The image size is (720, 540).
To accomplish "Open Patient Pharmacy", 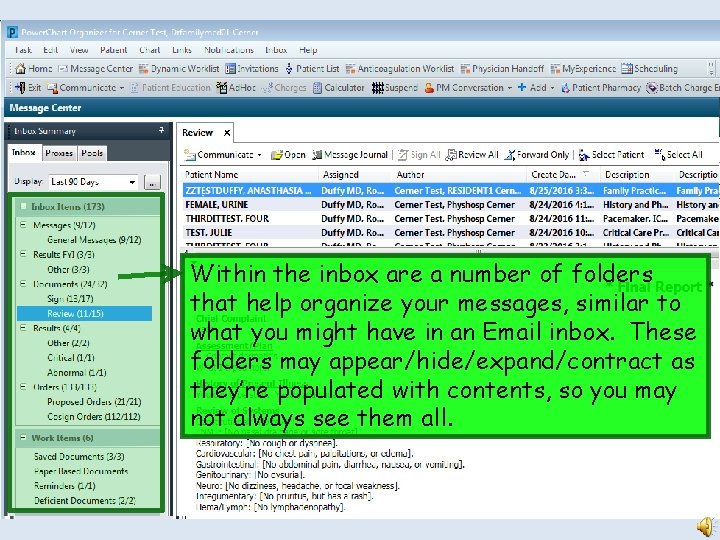I will click(601, 88).
